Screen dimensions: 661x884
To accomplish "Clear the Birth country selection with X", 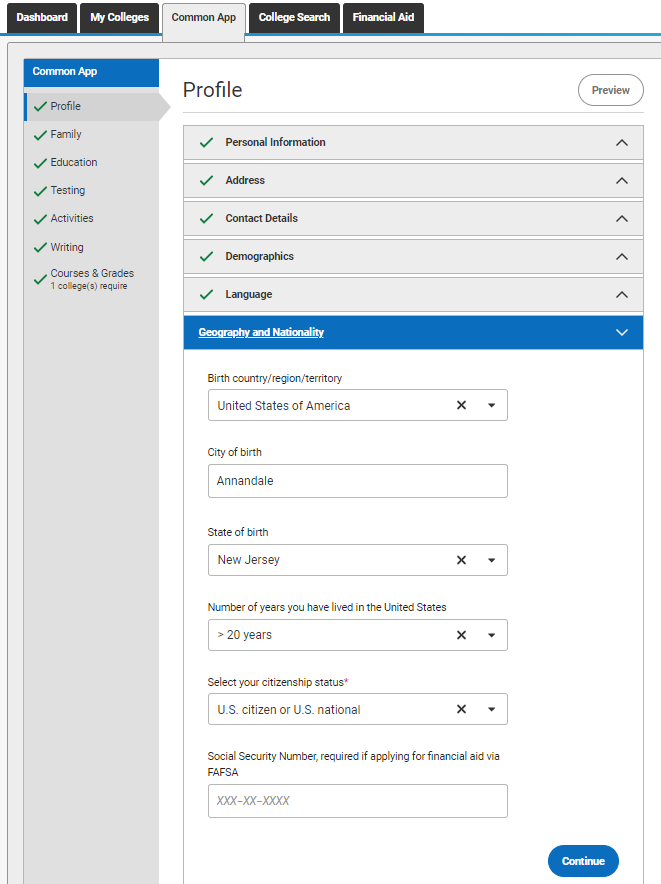I will [461, 405].
